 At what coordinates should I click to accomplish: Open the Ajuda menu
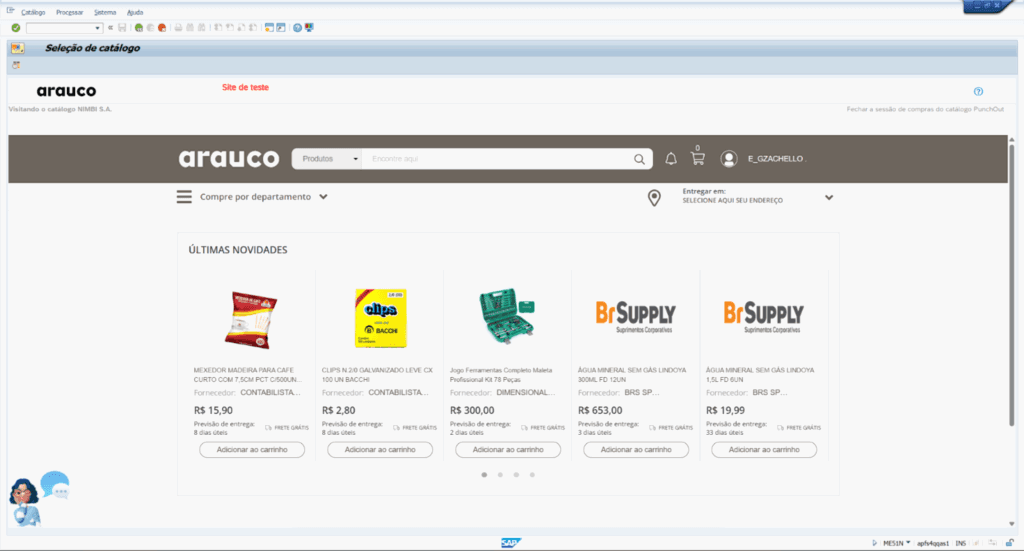click(135, 12)
